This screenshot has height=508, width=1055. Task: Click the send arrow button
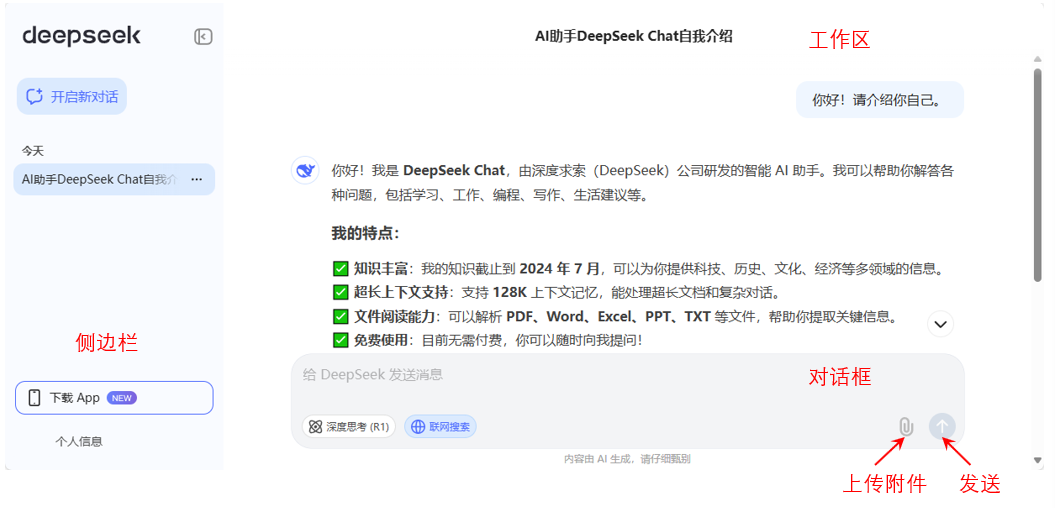click(x=942, y=426)
